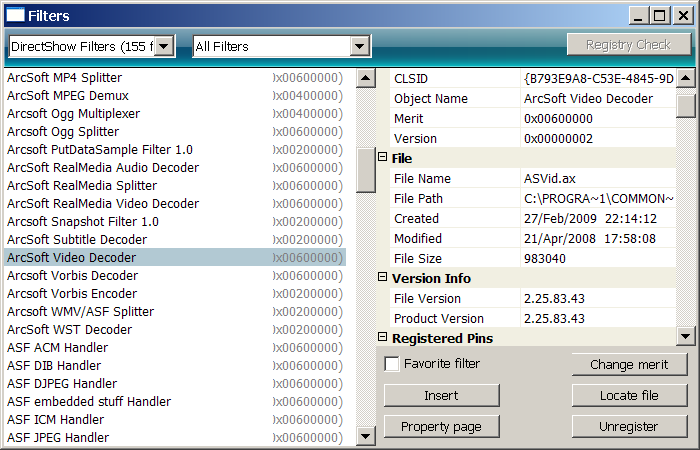The image size is (700, 450).
Task: Select Arcsoft Snapshot Filter 1.0
Action: pos(175,221)
